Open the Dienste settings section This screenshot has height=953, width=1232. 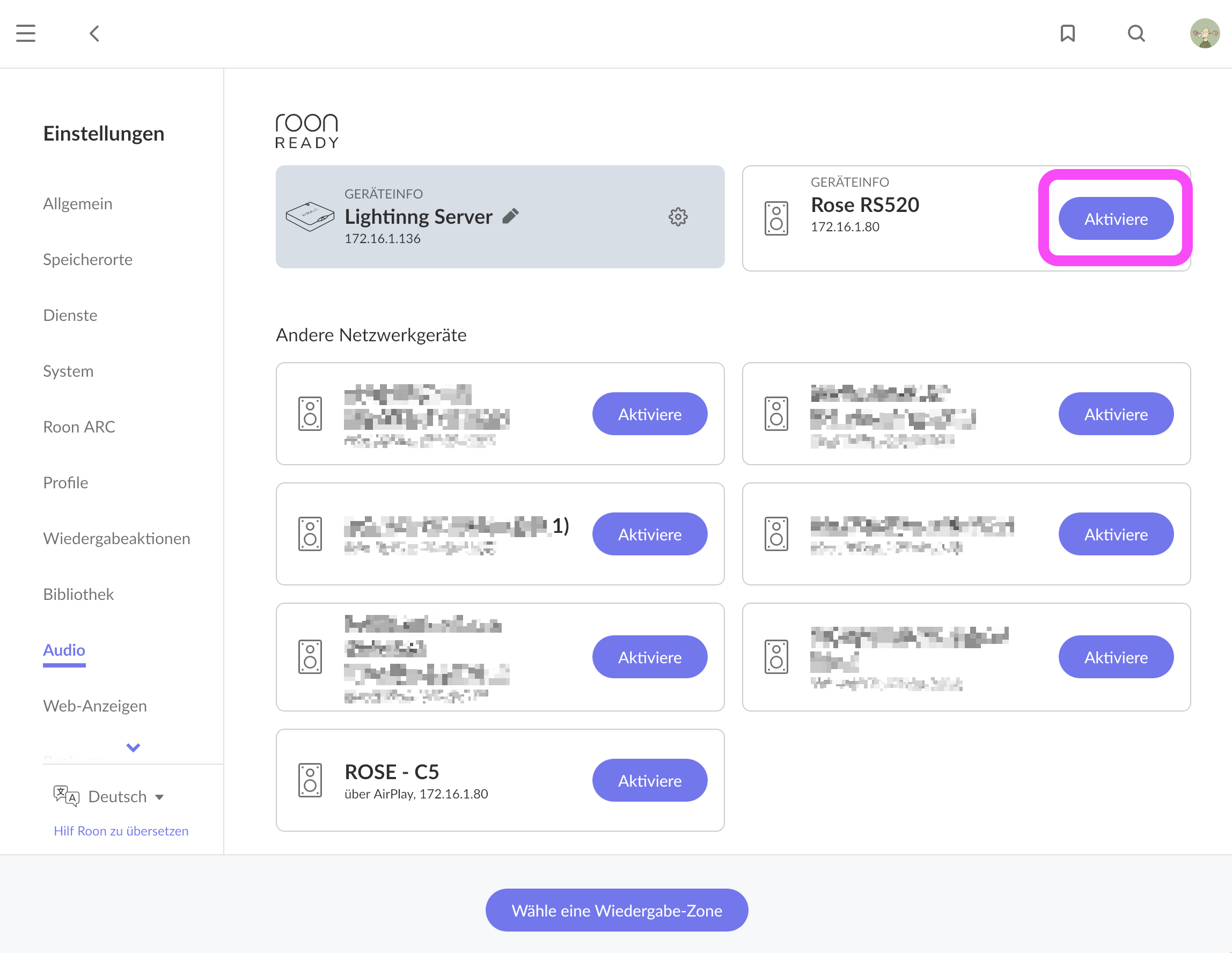[x=70, y=316]
